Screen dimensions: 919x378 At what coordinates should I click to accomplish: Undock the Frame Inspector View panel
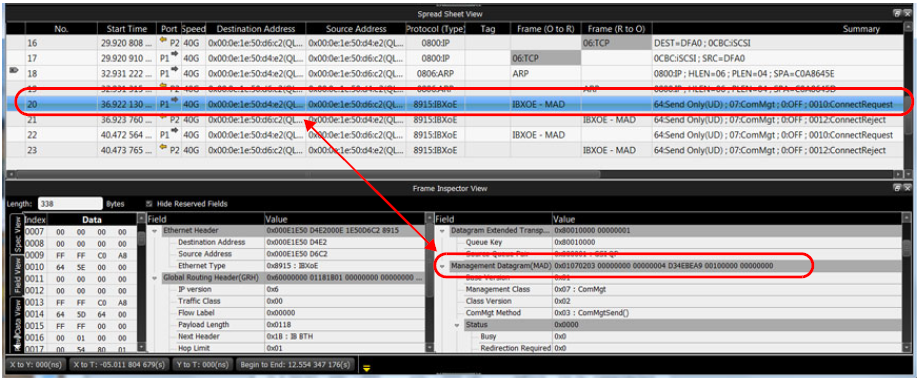click(897, 189)
